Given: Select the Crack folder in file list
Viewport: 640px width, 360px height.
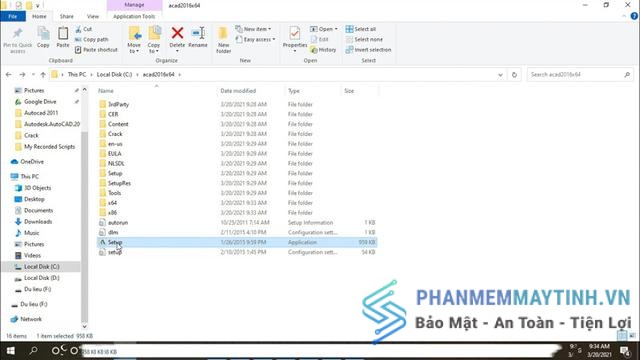Looking at the screenshot, I should click(x=115, y=134).
